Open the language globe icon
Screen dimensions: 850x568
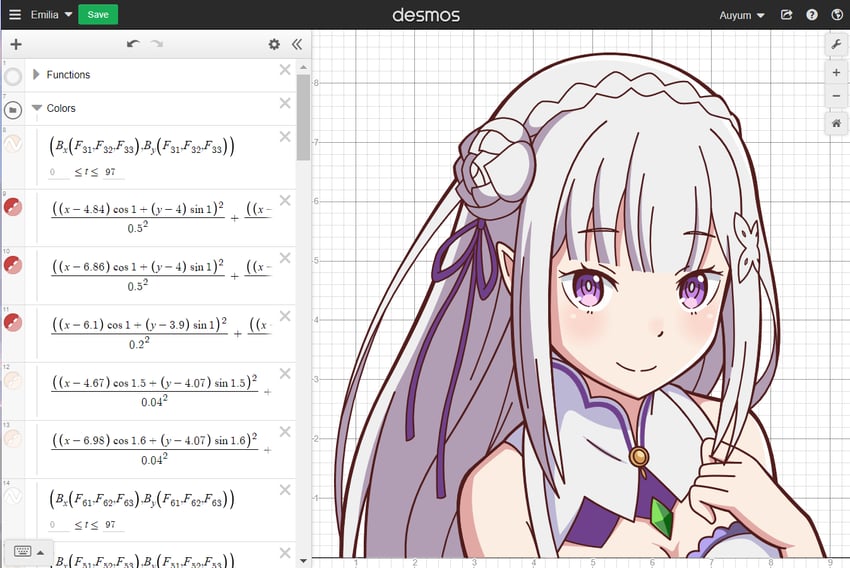click(x=837, y=15)
